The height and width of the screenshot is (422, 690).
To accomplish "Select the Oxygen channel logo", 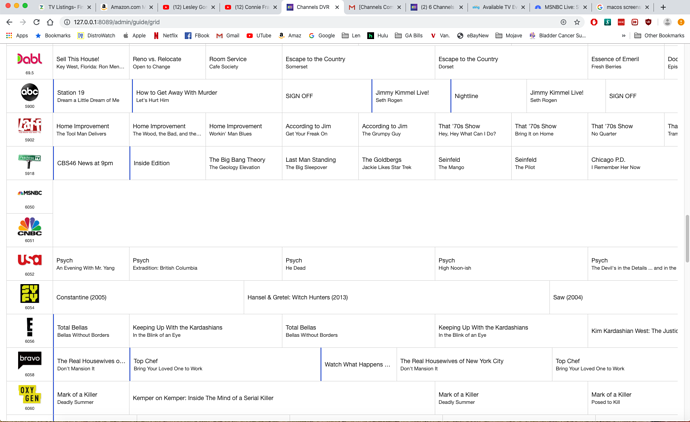I will pyautogui.click(x=29, y=395).
